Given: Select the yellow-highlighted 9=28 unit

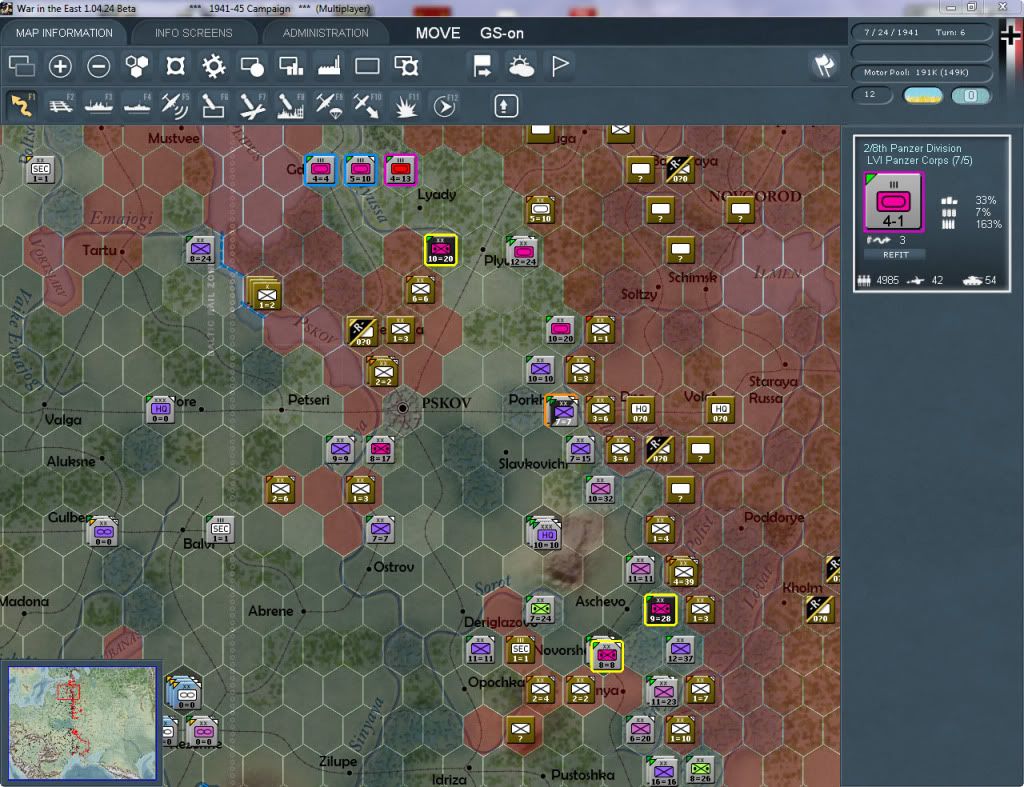Looking at the screenshot, I should (x=660, y=610).
